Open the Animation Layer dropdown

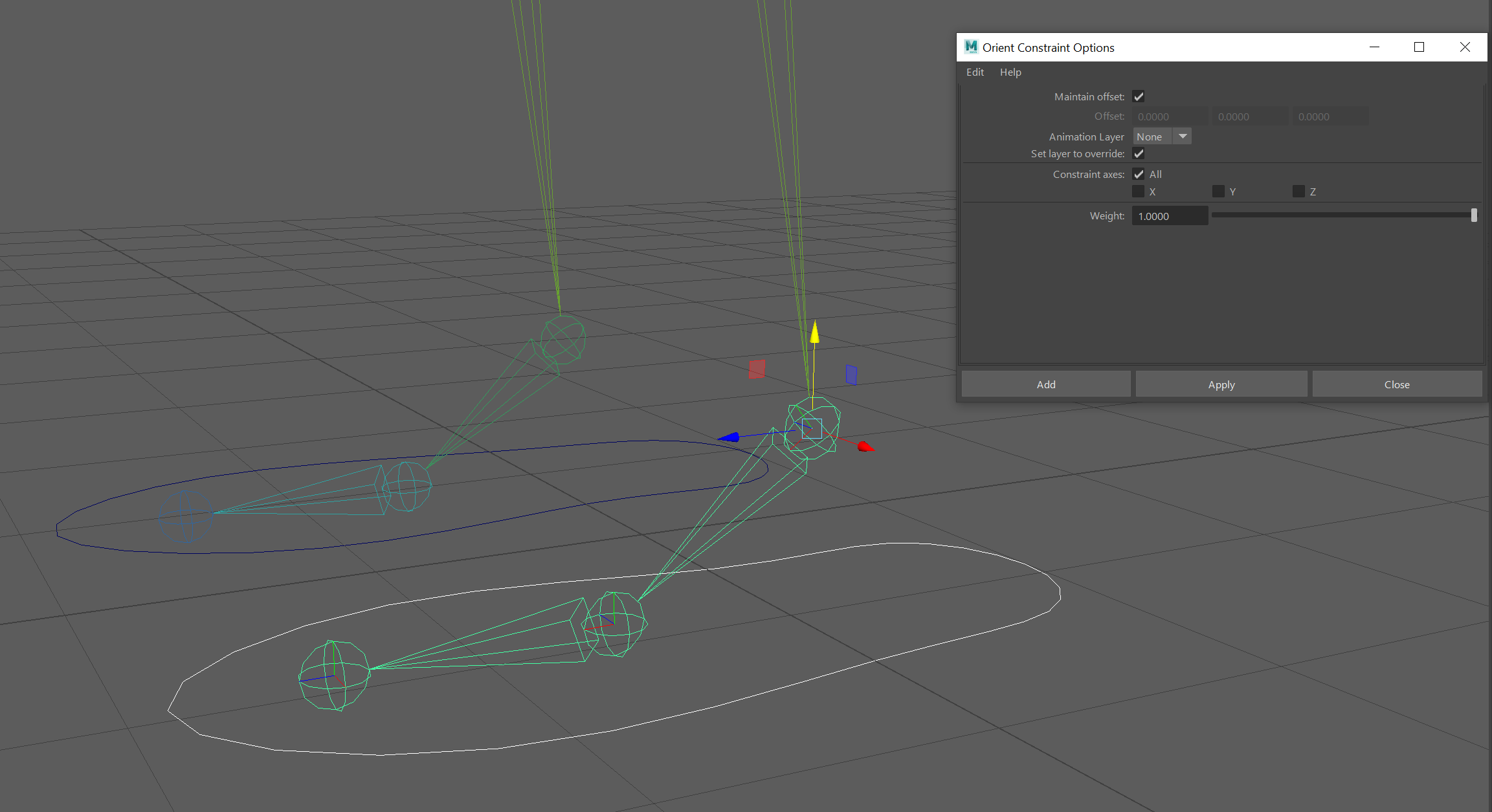(1183, 136)
